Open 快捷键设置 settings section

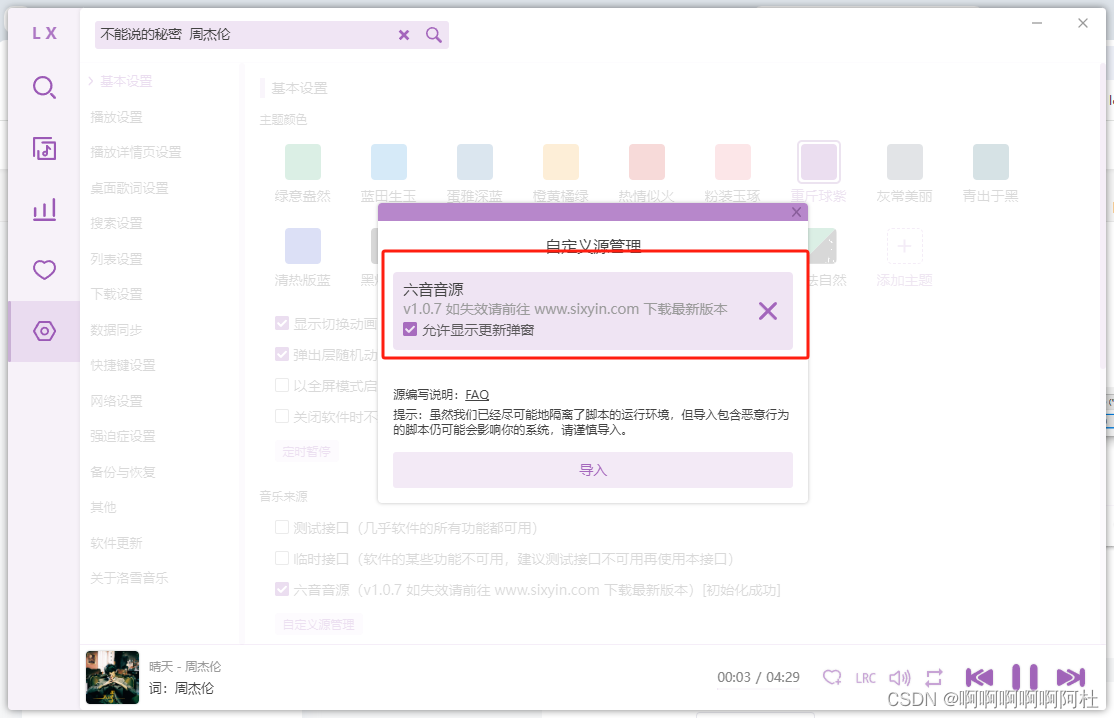[x=123, y=365]
